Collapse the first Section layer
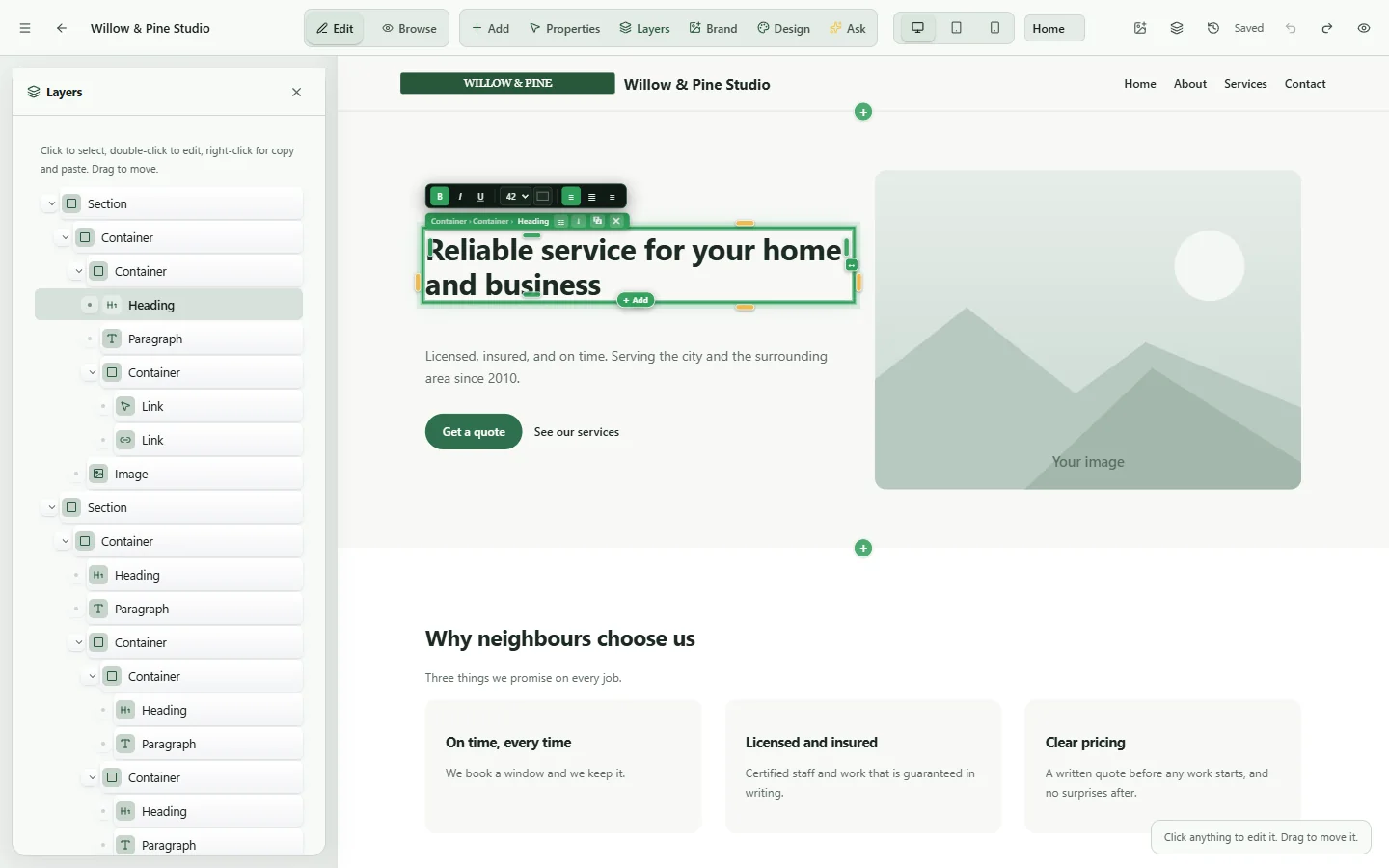The width and height of the screenshot is (1389, 868). [51, 204]
